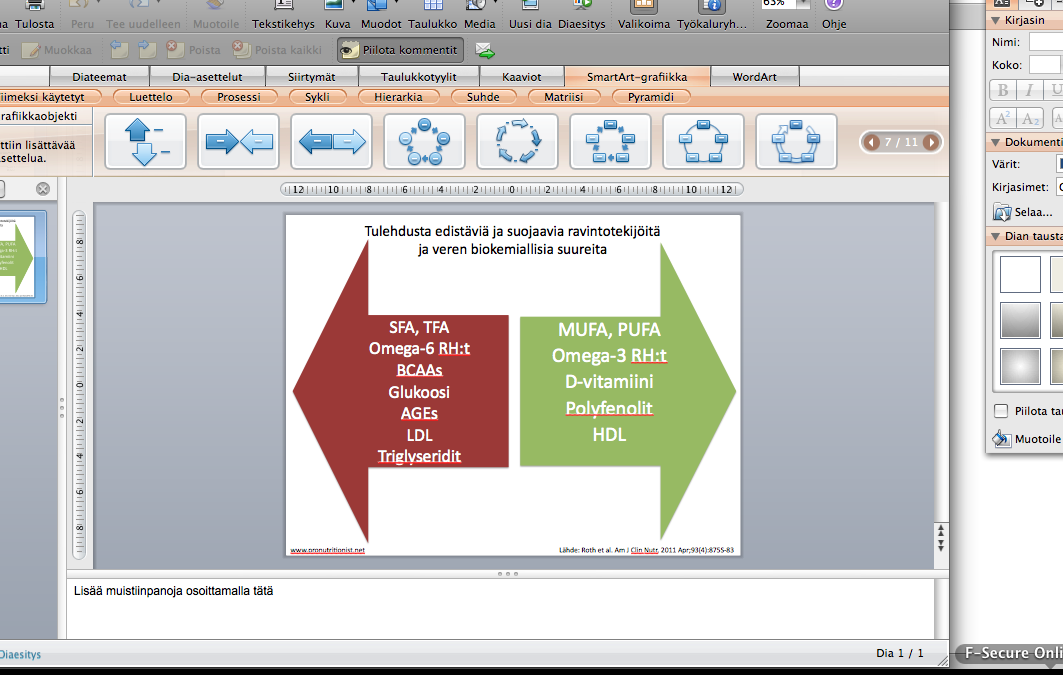Collapse the Kirjasin panel section
The image size is (1063, 675).
996,20
